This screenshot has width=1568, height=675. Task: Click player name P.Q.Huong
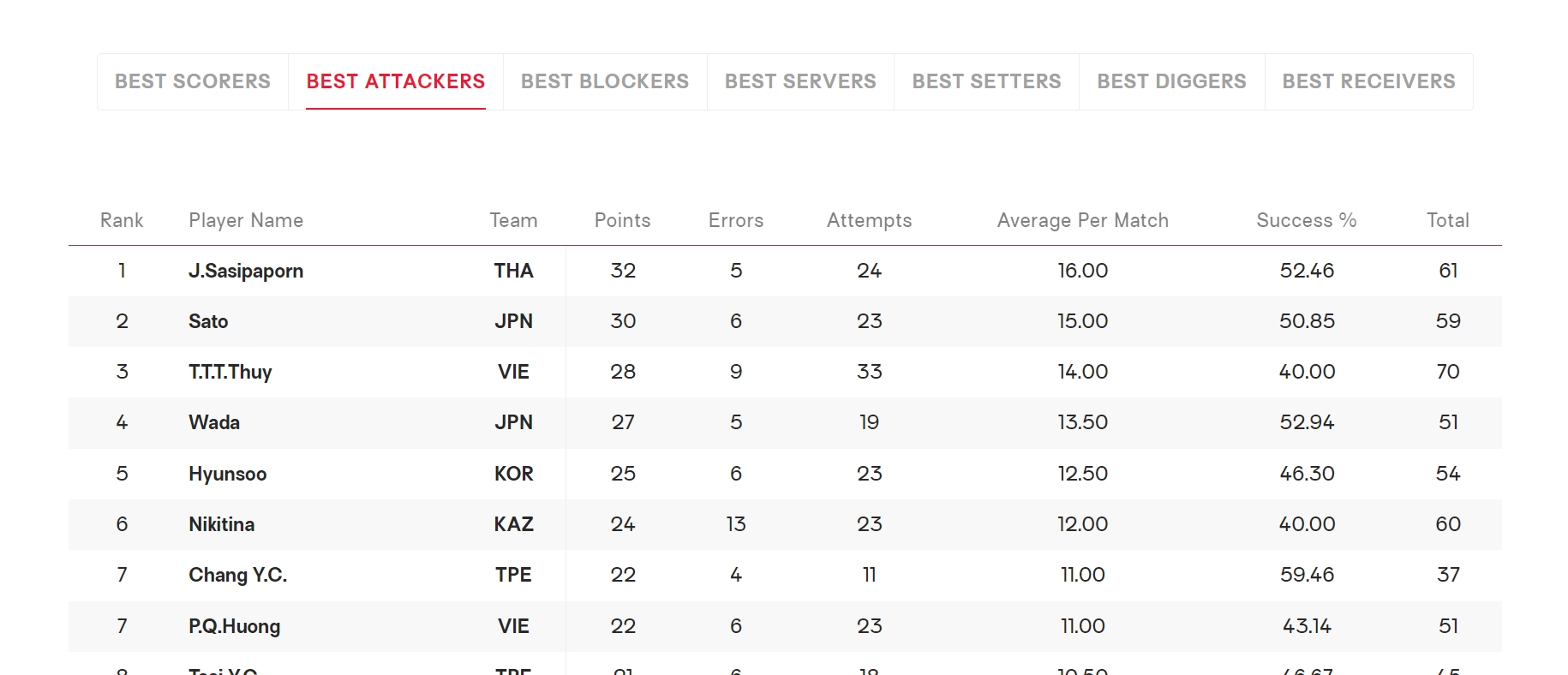click(235, 626)
